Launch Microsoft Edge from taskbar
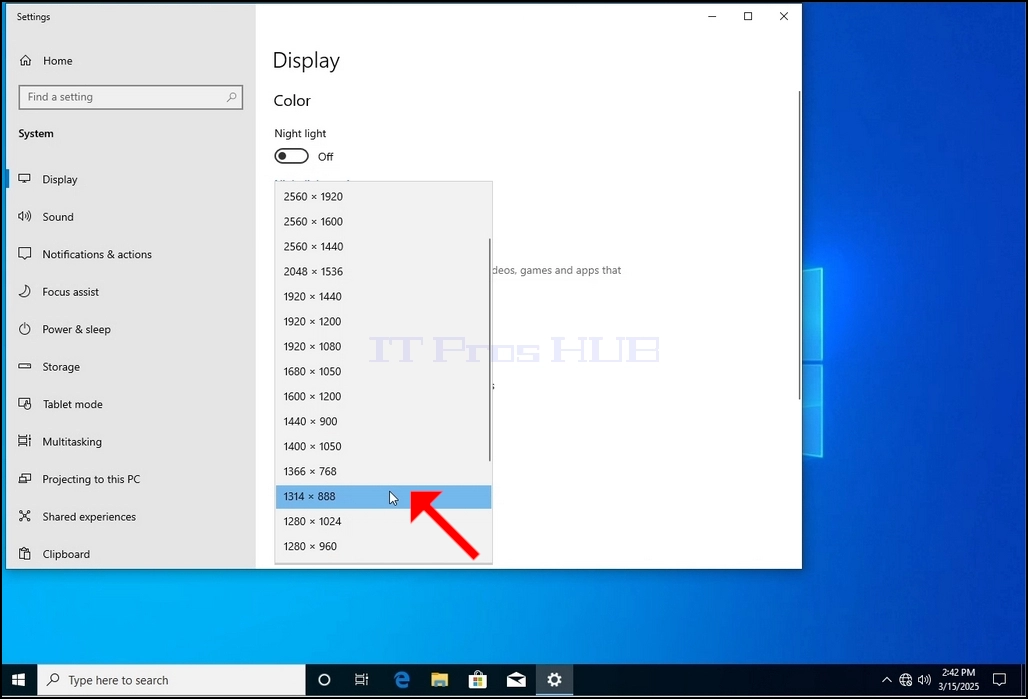This screenshot has width=1028, height=699. pos(401,680)
